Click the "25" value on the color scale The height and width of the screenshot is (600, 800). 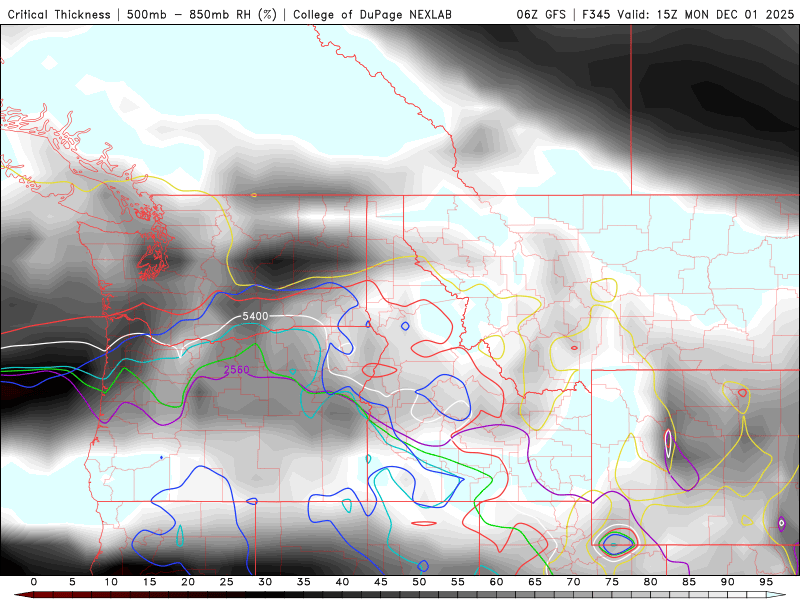click(x=227, y=582)
